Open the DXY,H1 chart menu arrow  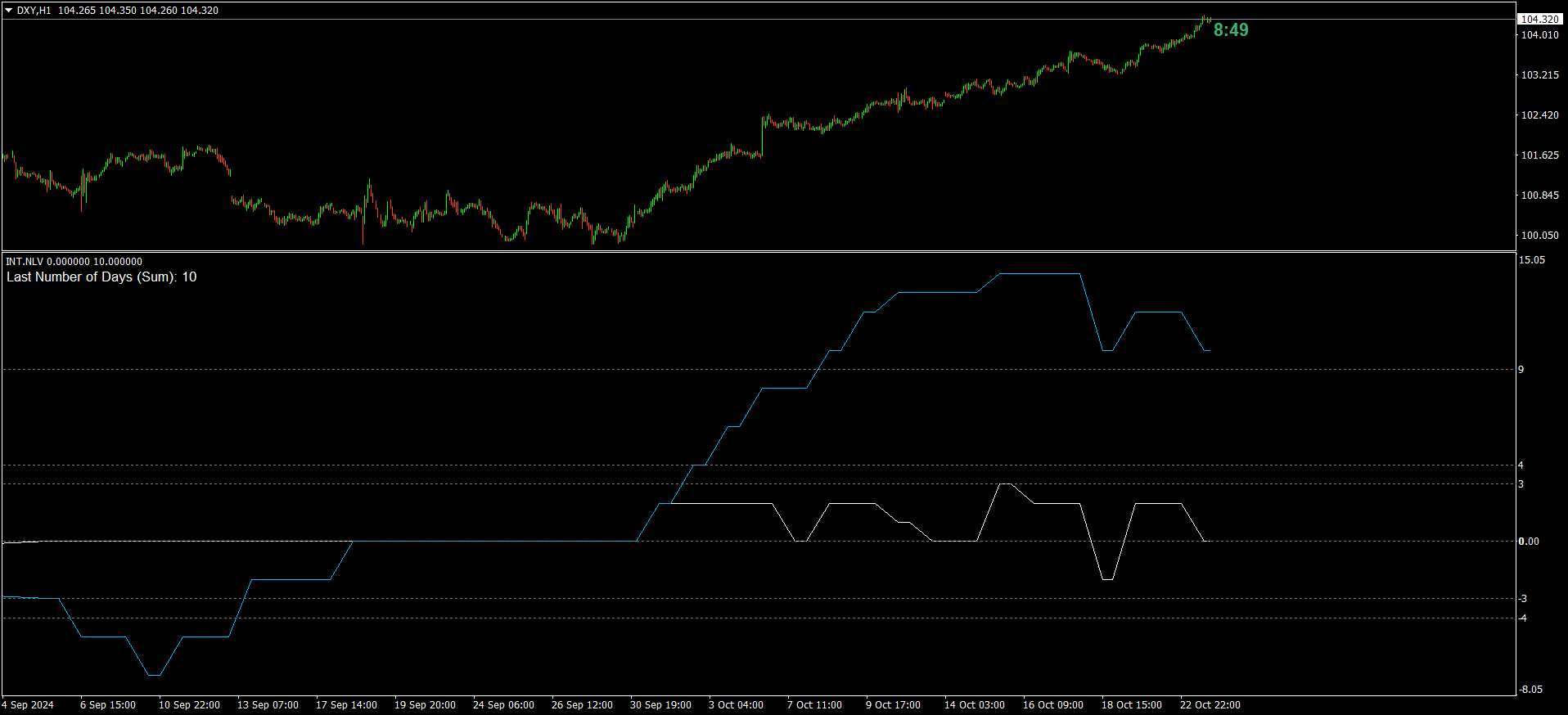(9, 11)
